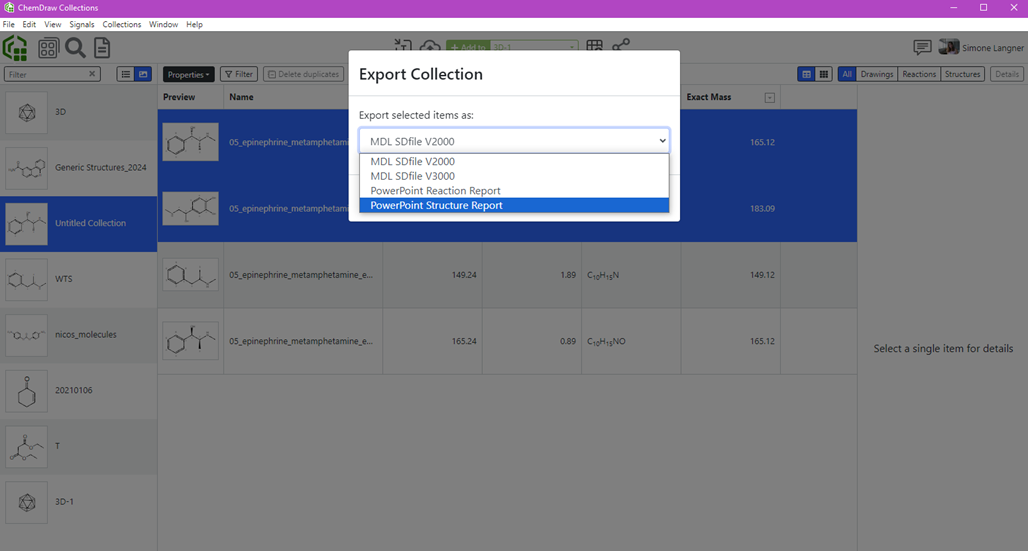The image size is (1028, 551).
Task: Select the nicos_molecules collection
Action: (x=79, y=335)
